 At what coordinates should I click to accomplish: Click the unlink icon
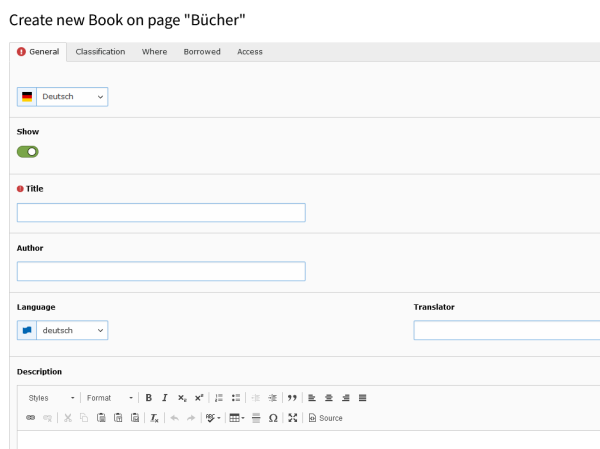point(47,418)
